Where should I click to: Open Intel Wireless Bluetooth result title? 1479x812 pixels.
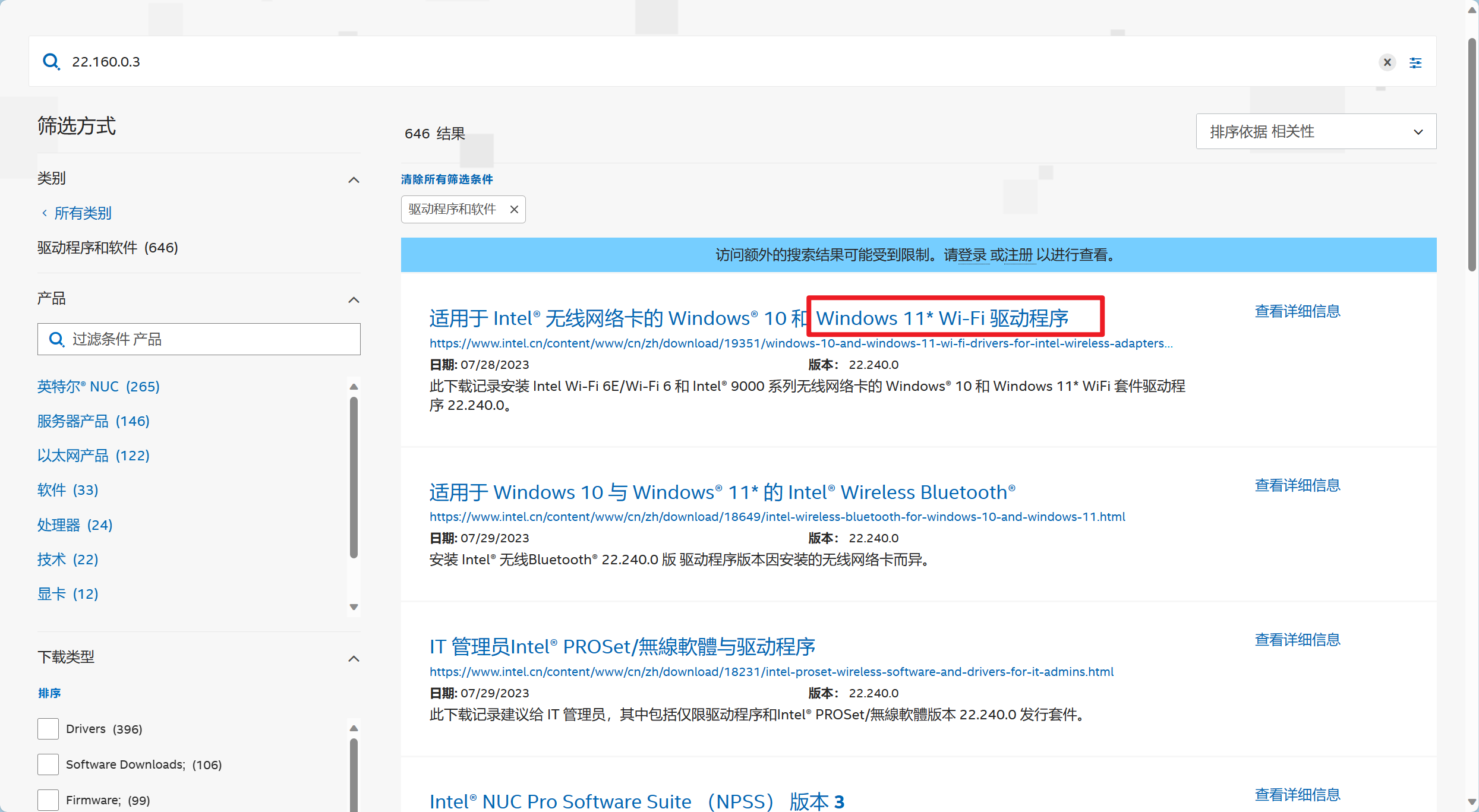(x=722, y=492)
